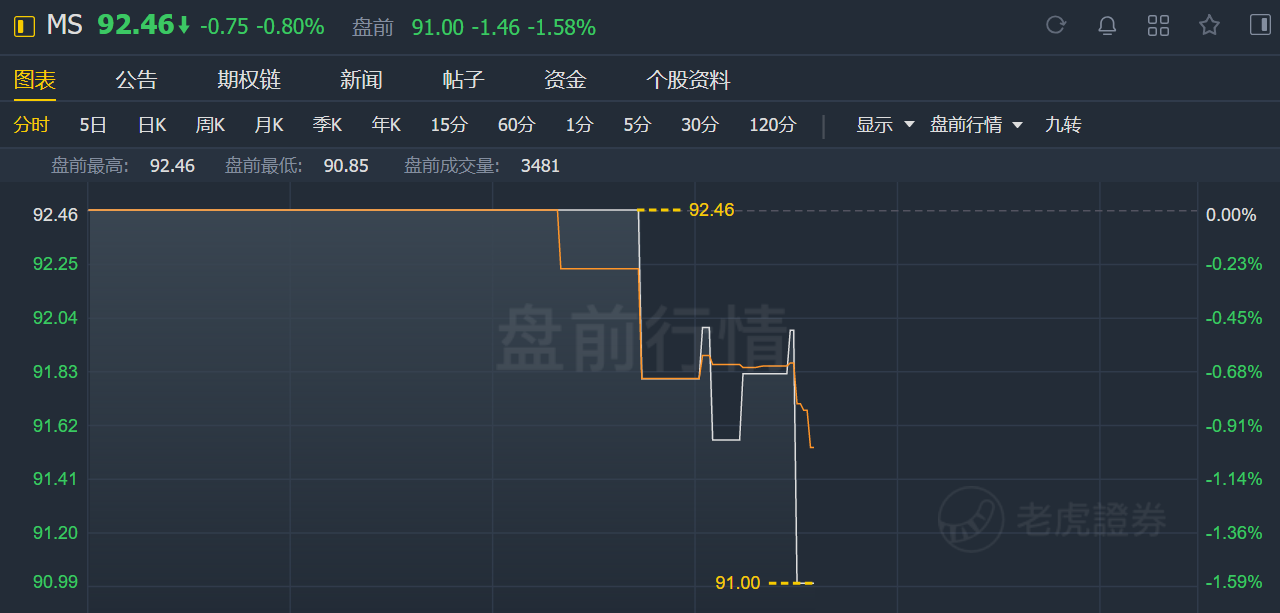
Task: Toggle the 九转 indicator
Action: point(1063,125)
